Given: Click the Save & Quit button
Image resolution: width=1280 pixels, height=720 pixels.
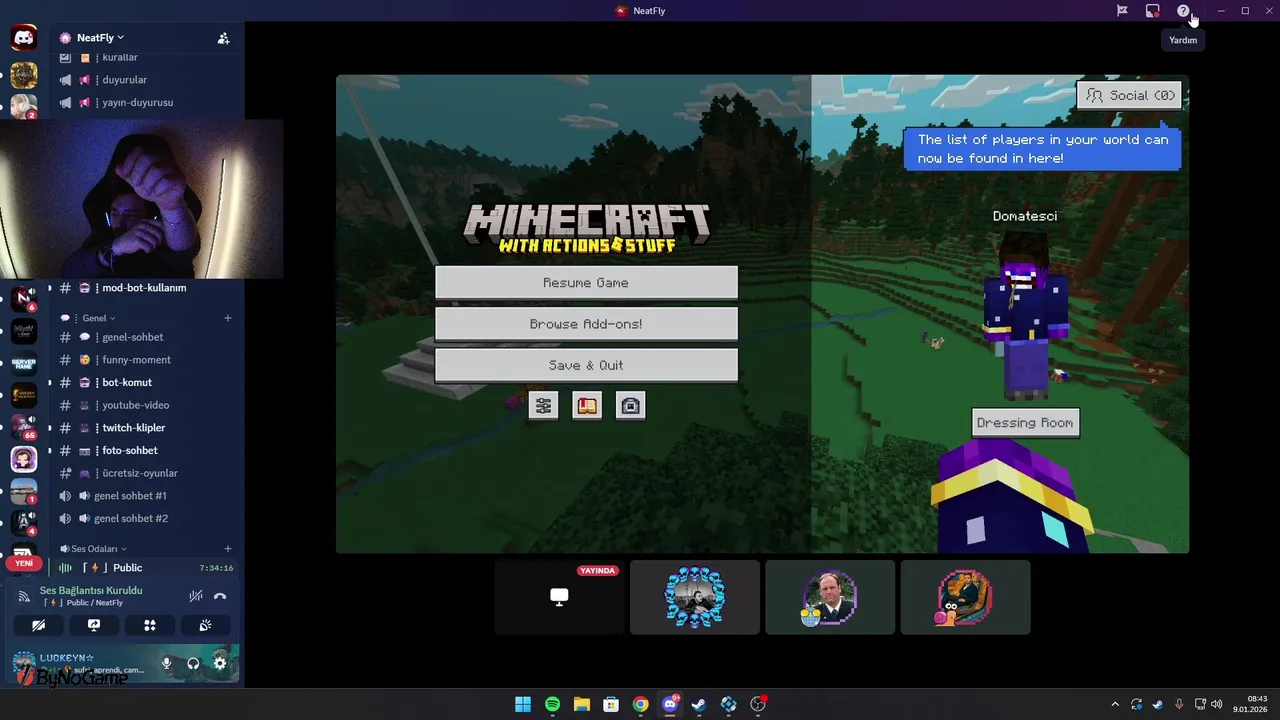Looking at the screenshot, I should 586,365.
